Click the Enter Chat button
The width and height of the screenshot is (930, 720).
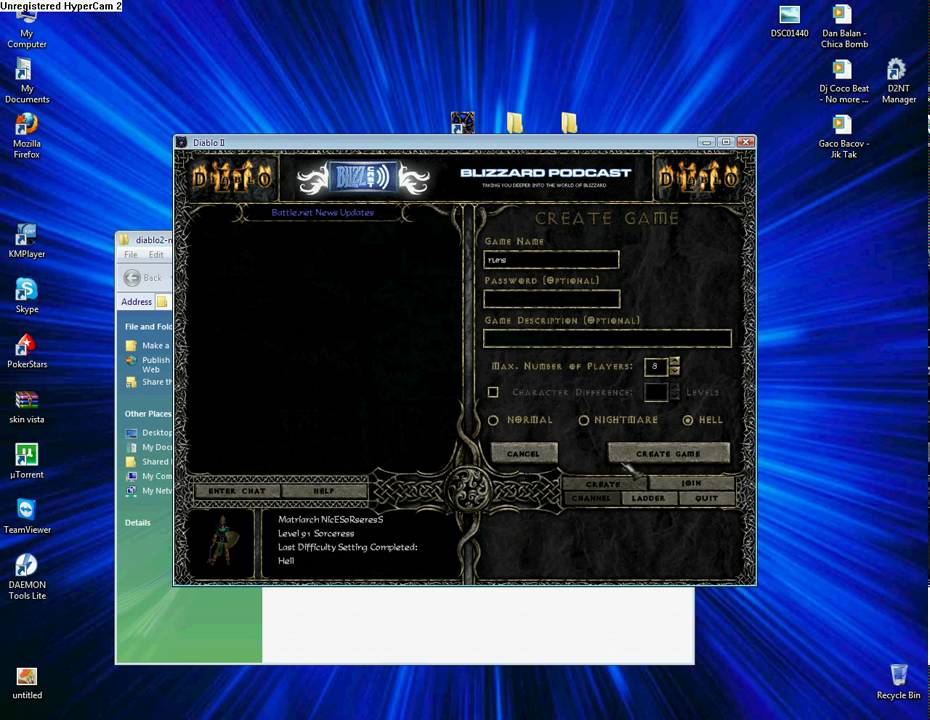point(237,491)
